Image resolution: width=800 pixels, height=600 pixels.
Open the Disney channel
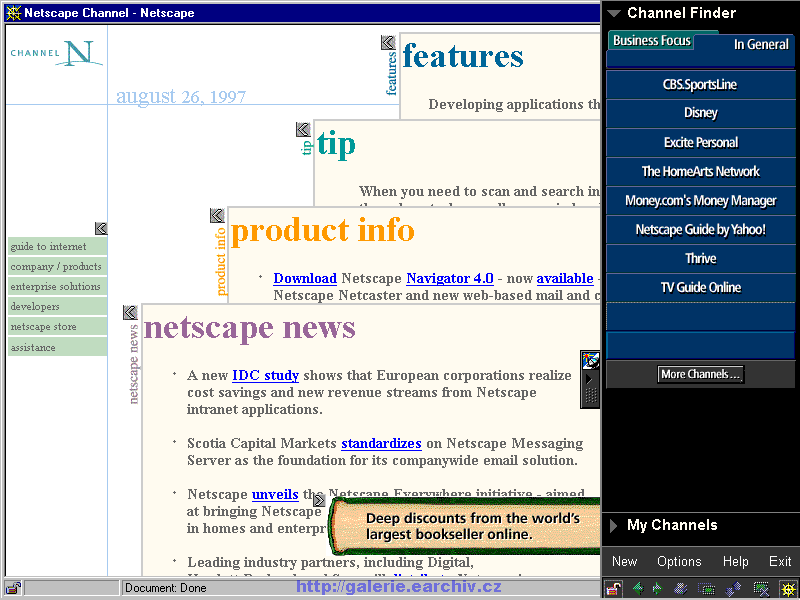700,113
